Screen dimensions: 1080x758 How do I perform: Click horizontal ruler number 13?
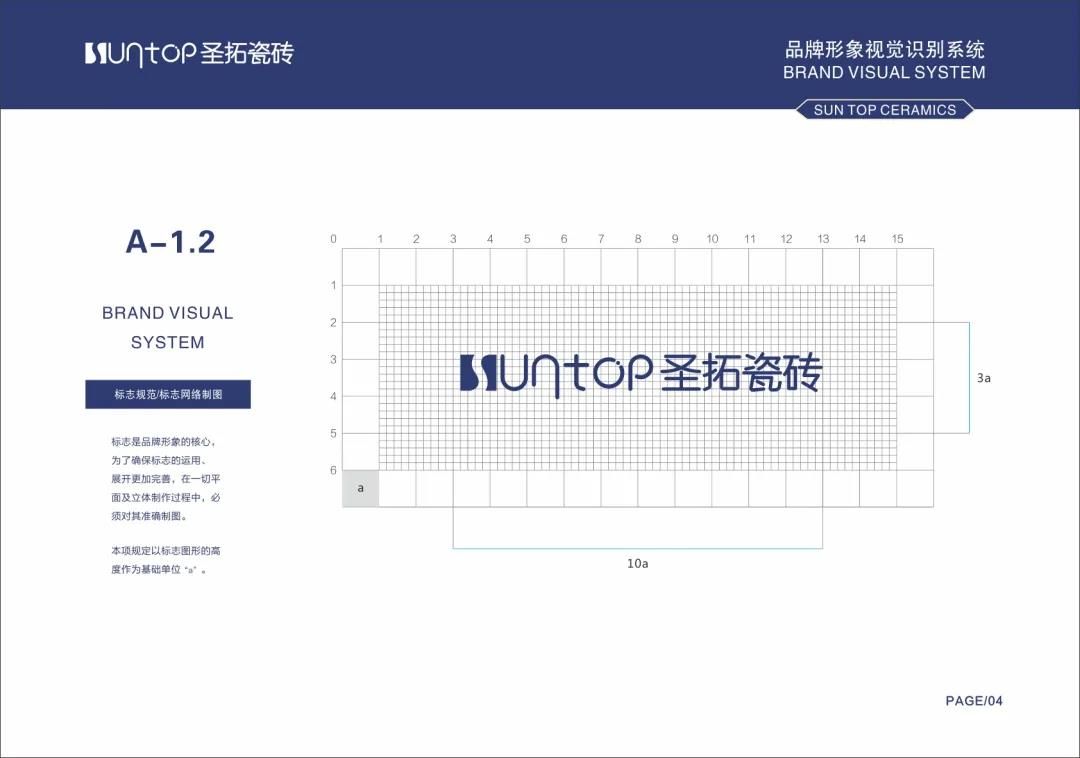coord(823,239)
